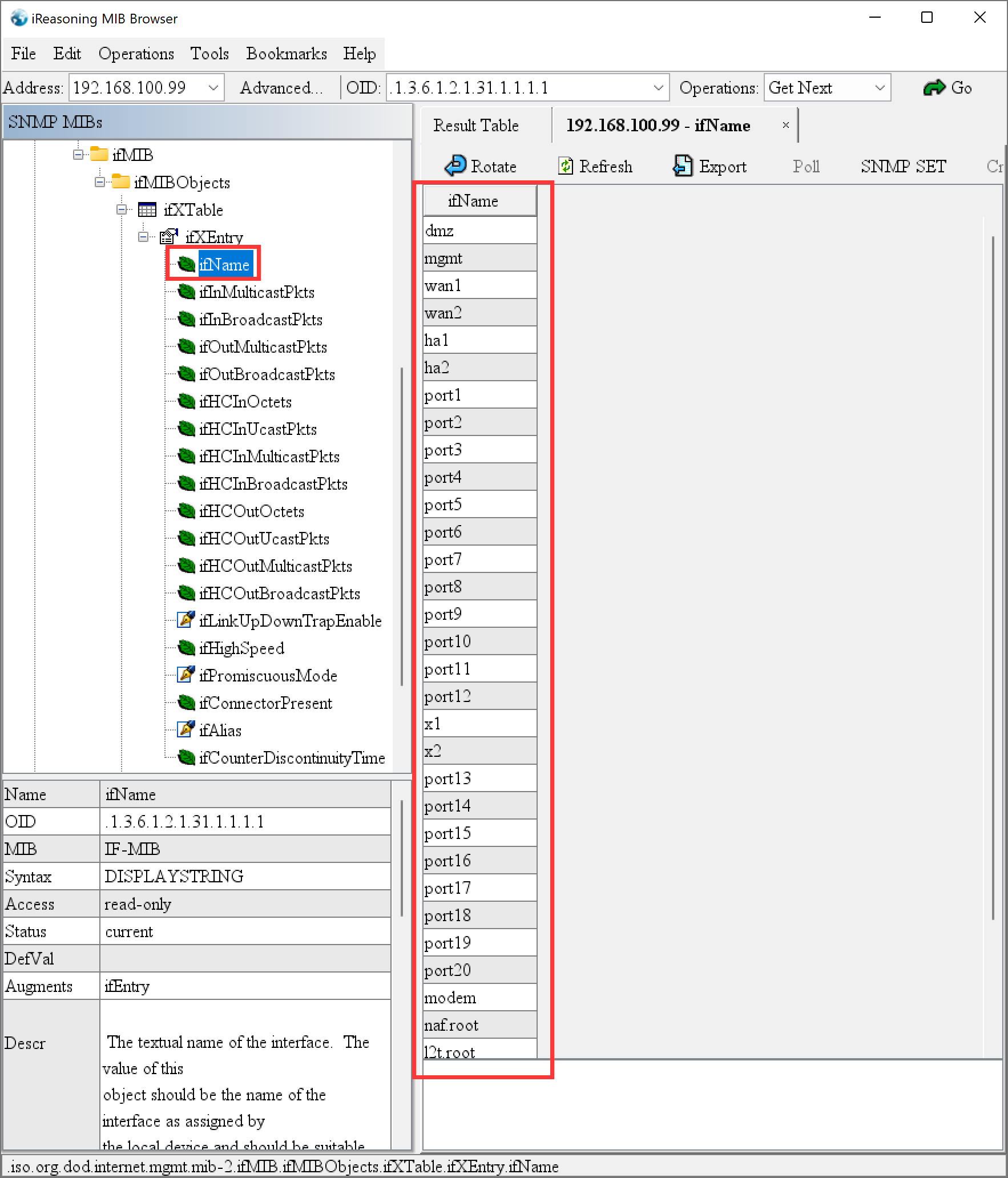
Task: Click the ifHCInOctets leaf icon
Action: 186,401
